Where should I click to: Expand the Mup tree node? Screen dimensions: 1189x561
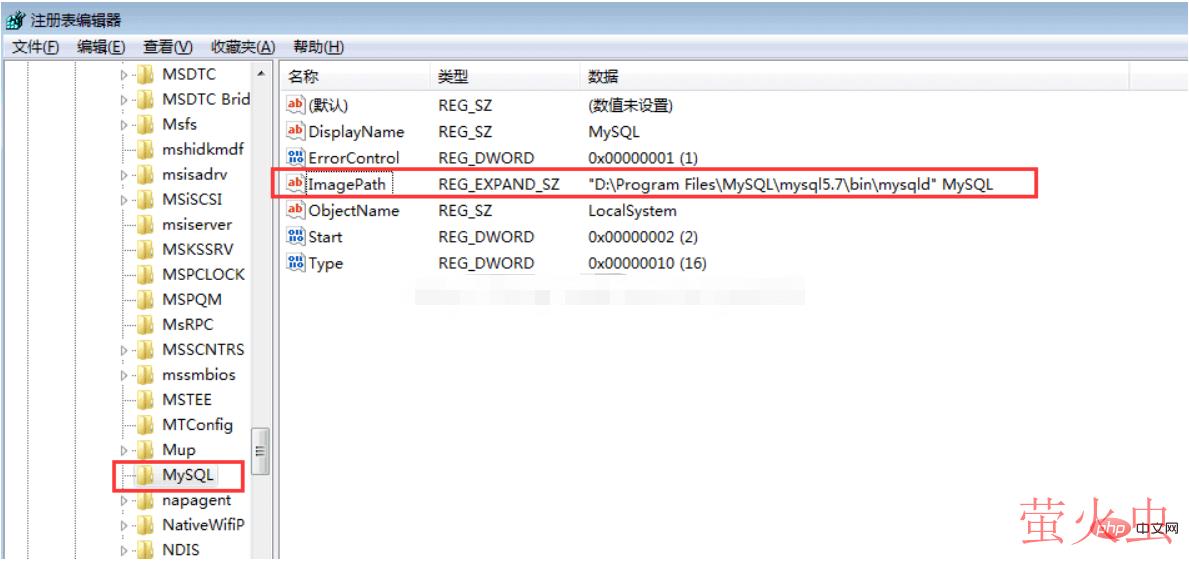click(124, 450)
